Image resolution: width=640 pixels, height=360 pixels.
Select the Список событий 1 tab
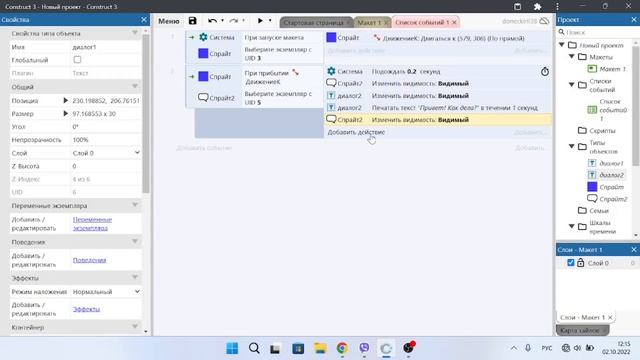pos(422,22)
